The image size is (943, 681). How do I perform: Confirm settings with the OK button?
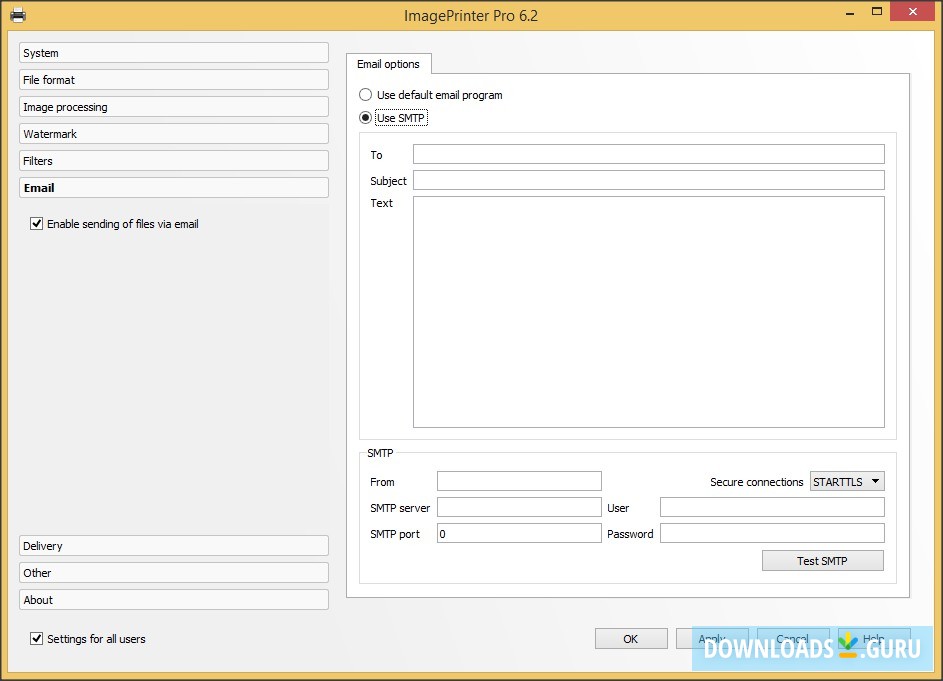coord(630,638)
